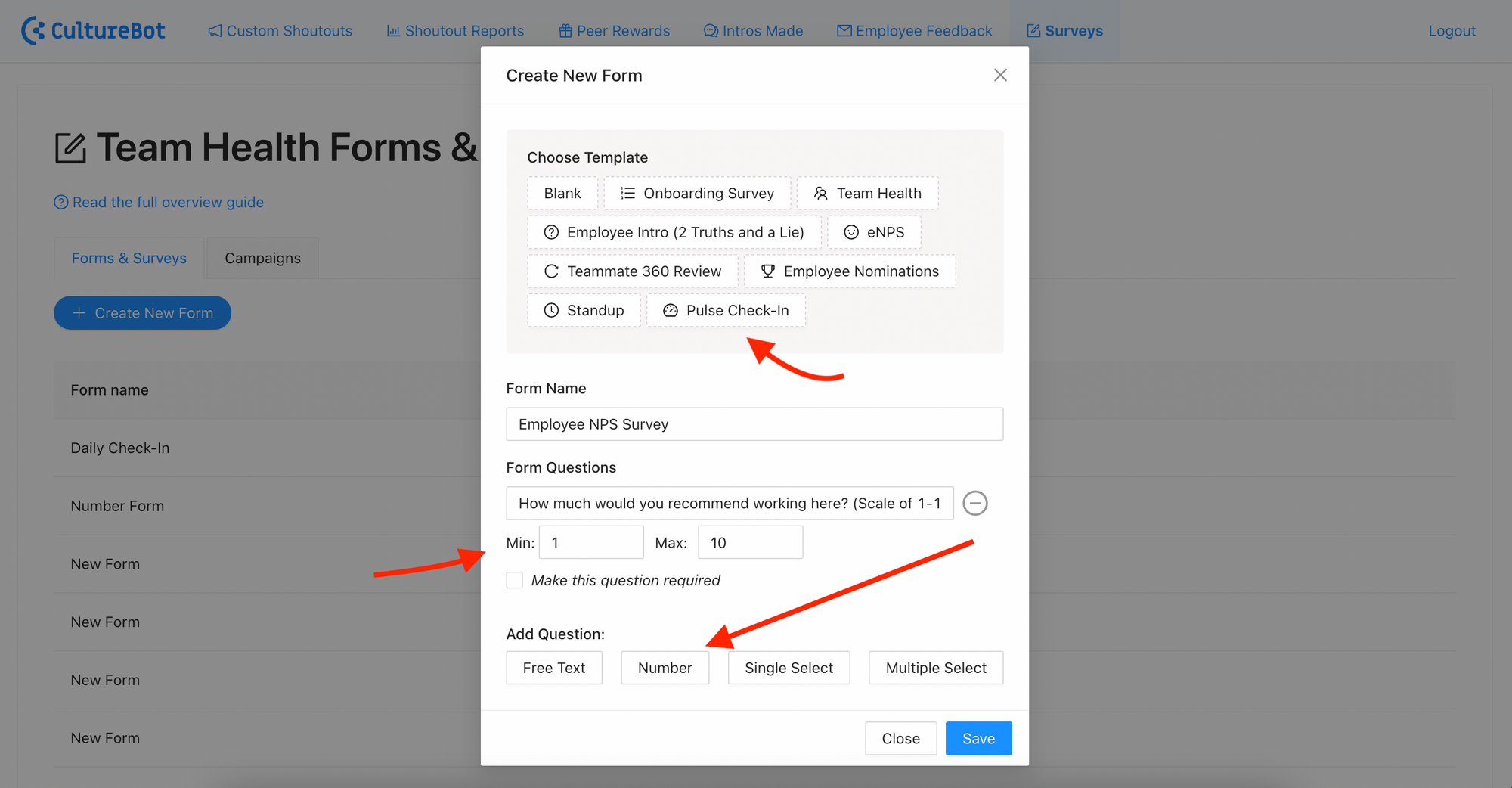Pick the Employee Nominations template

pos(850,271)
